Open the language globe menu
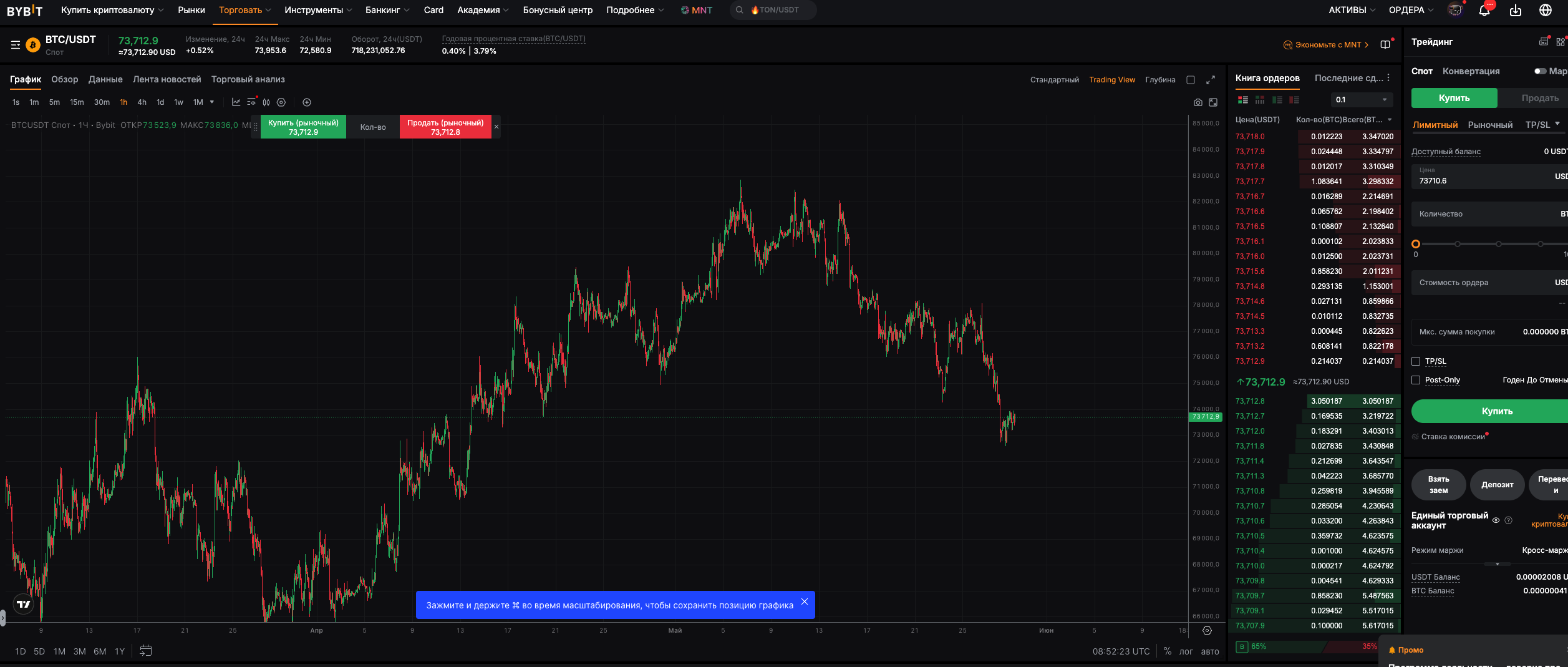The image size is (1568, 667). coord(1546,10)
